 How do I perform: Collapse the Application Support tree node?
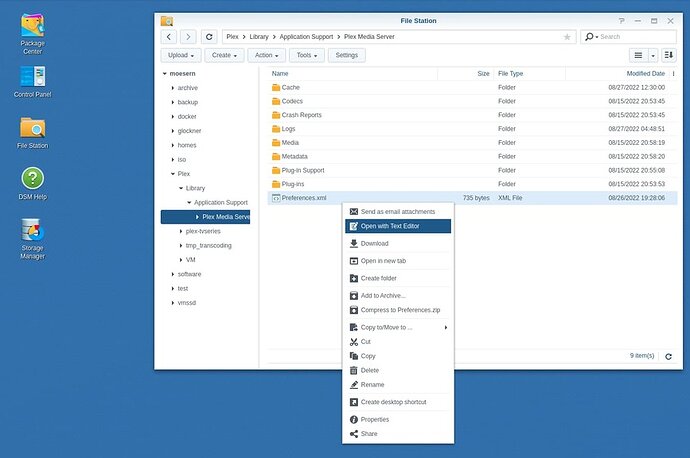coord(189,202)
